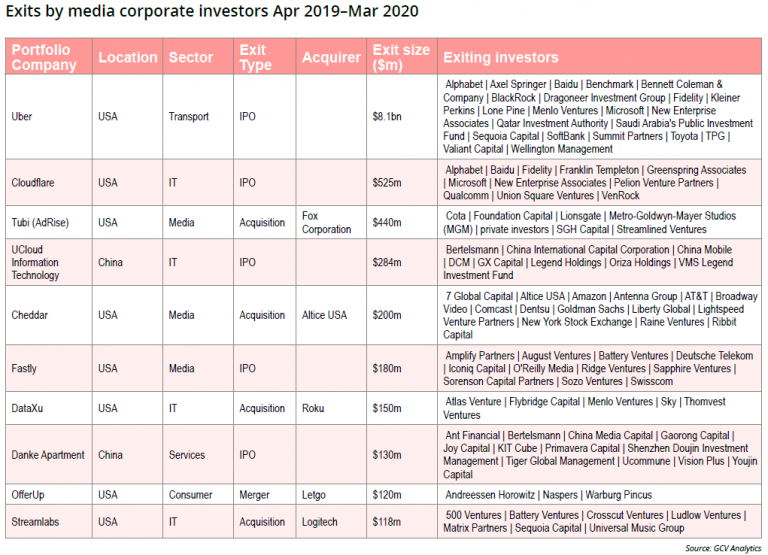The height and width of the screenshot is (555, 768).
Task: Click the Portfolio Company column header
Action: point(44,58)
